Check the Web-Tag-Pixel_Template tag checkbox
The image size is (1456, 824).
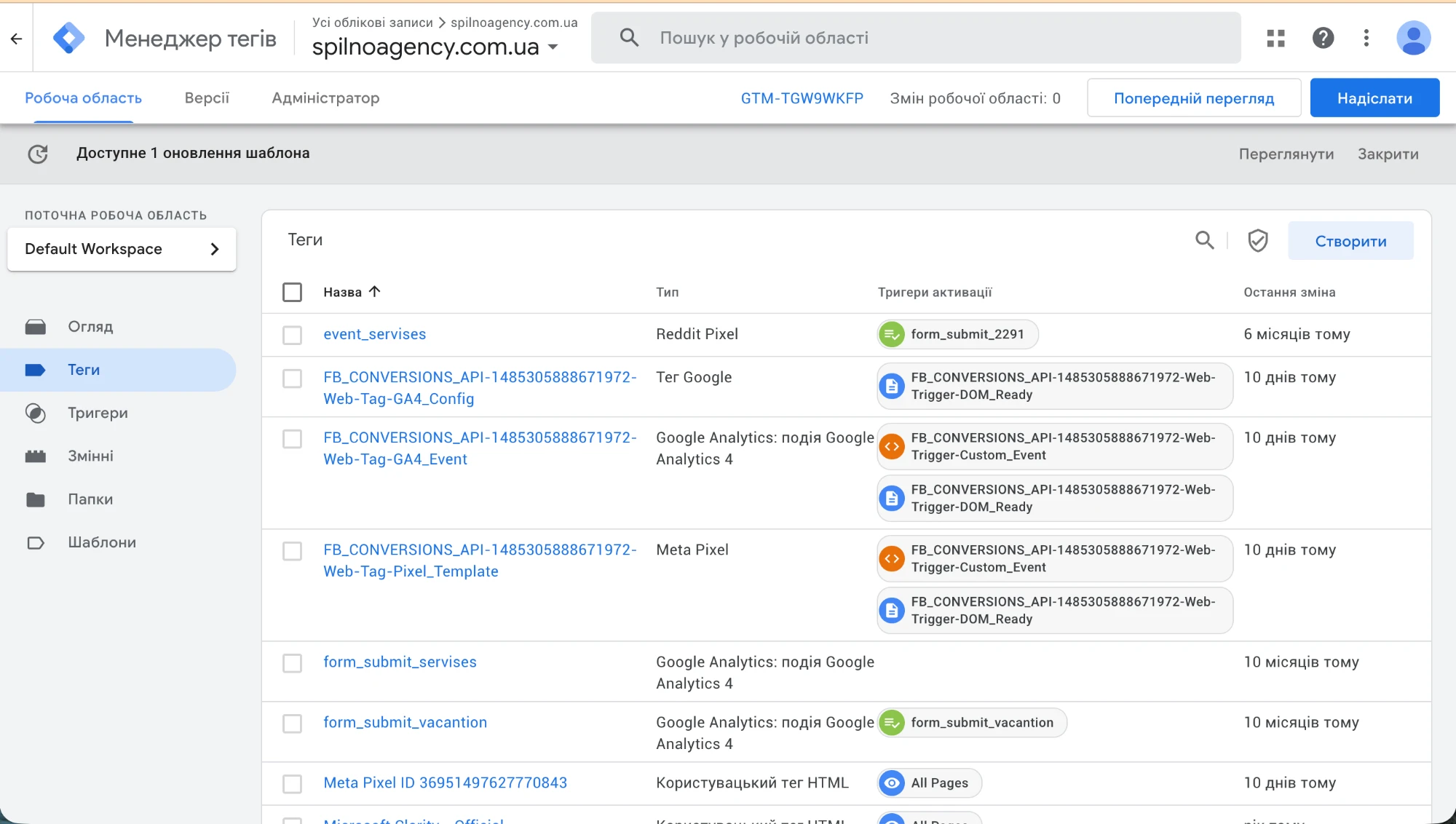292,551
